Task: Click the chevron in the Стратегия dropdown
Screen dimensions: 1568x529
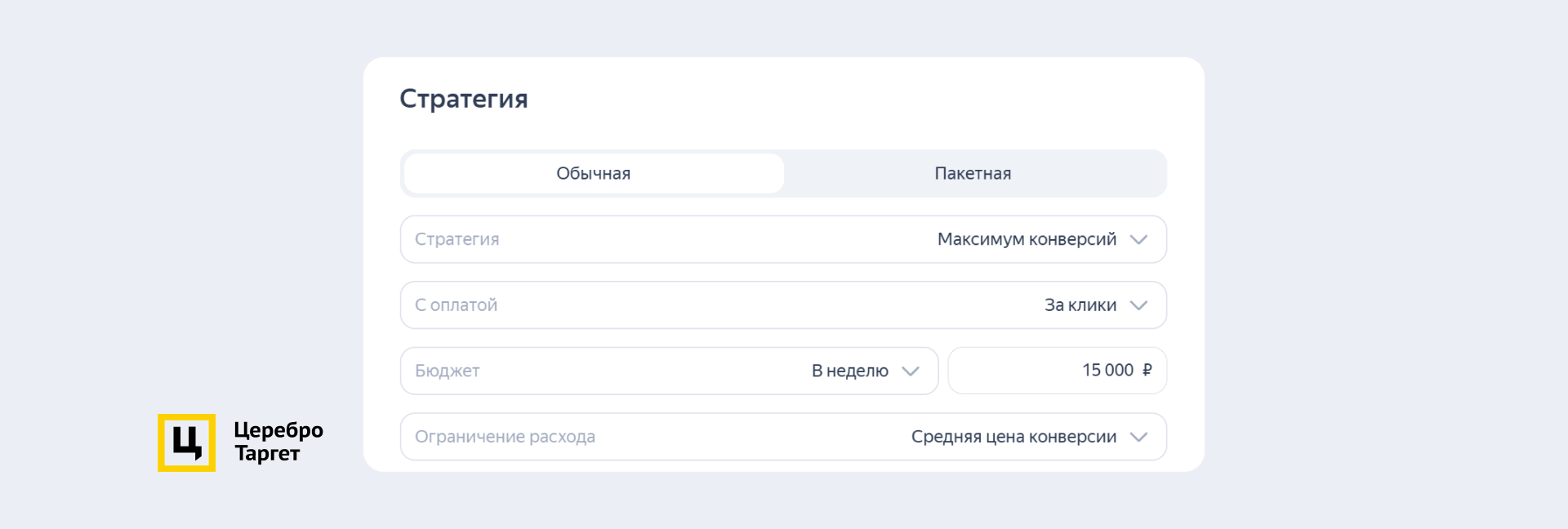Action: [1138, 240]
